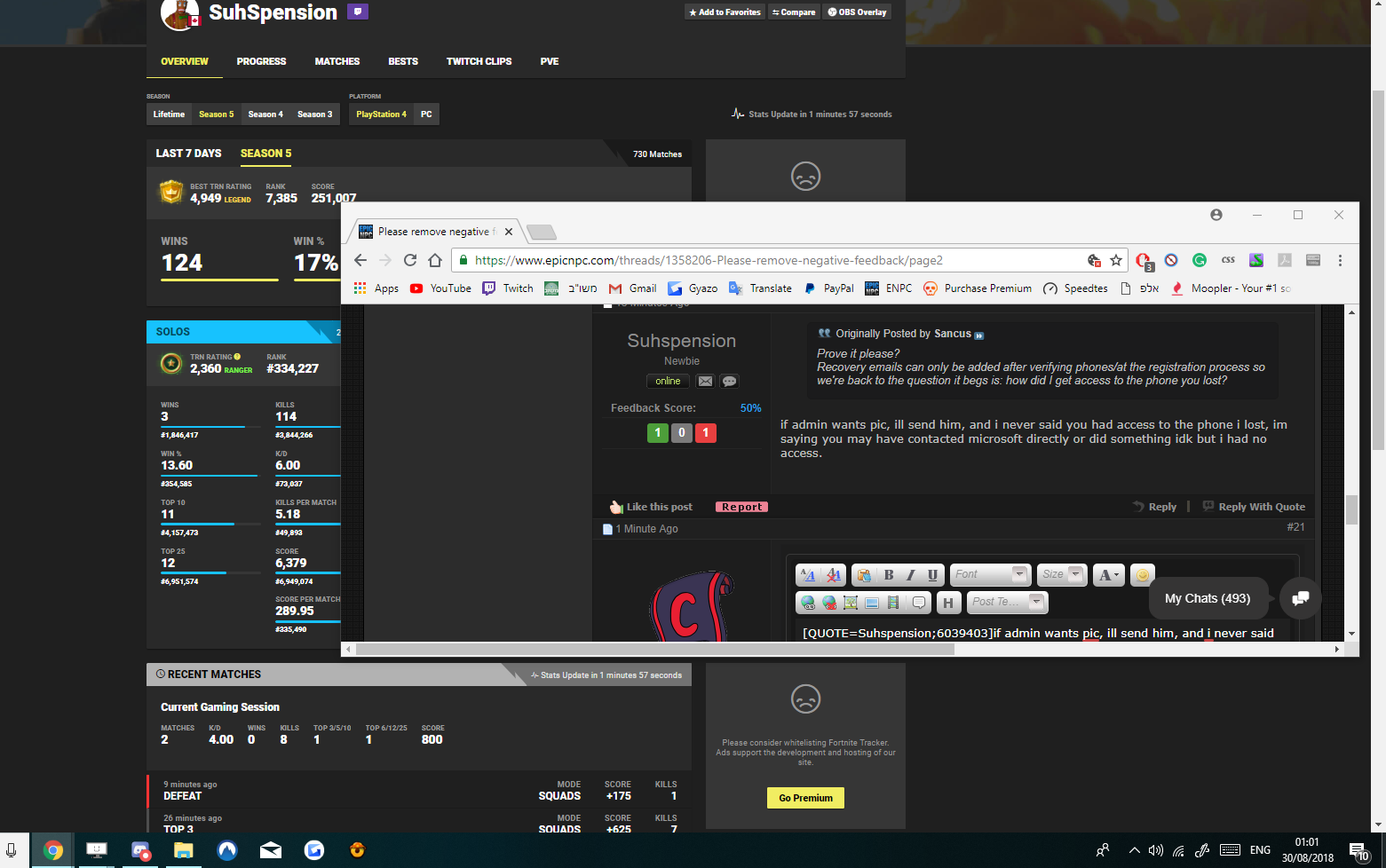Click the Insert Link globe icon
Screen dimensions: 1386x868
pos(808,603)
